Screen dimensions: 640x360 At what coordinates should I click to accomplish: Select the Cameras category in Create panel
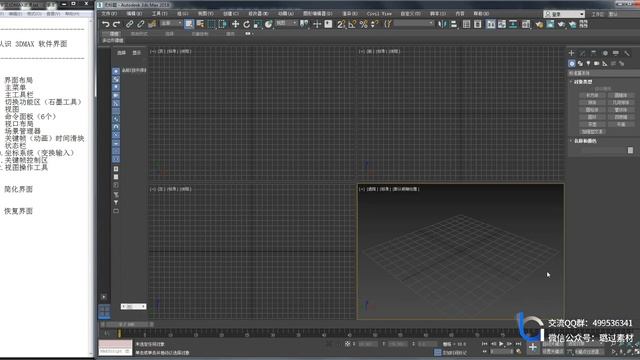click(596, 64)
